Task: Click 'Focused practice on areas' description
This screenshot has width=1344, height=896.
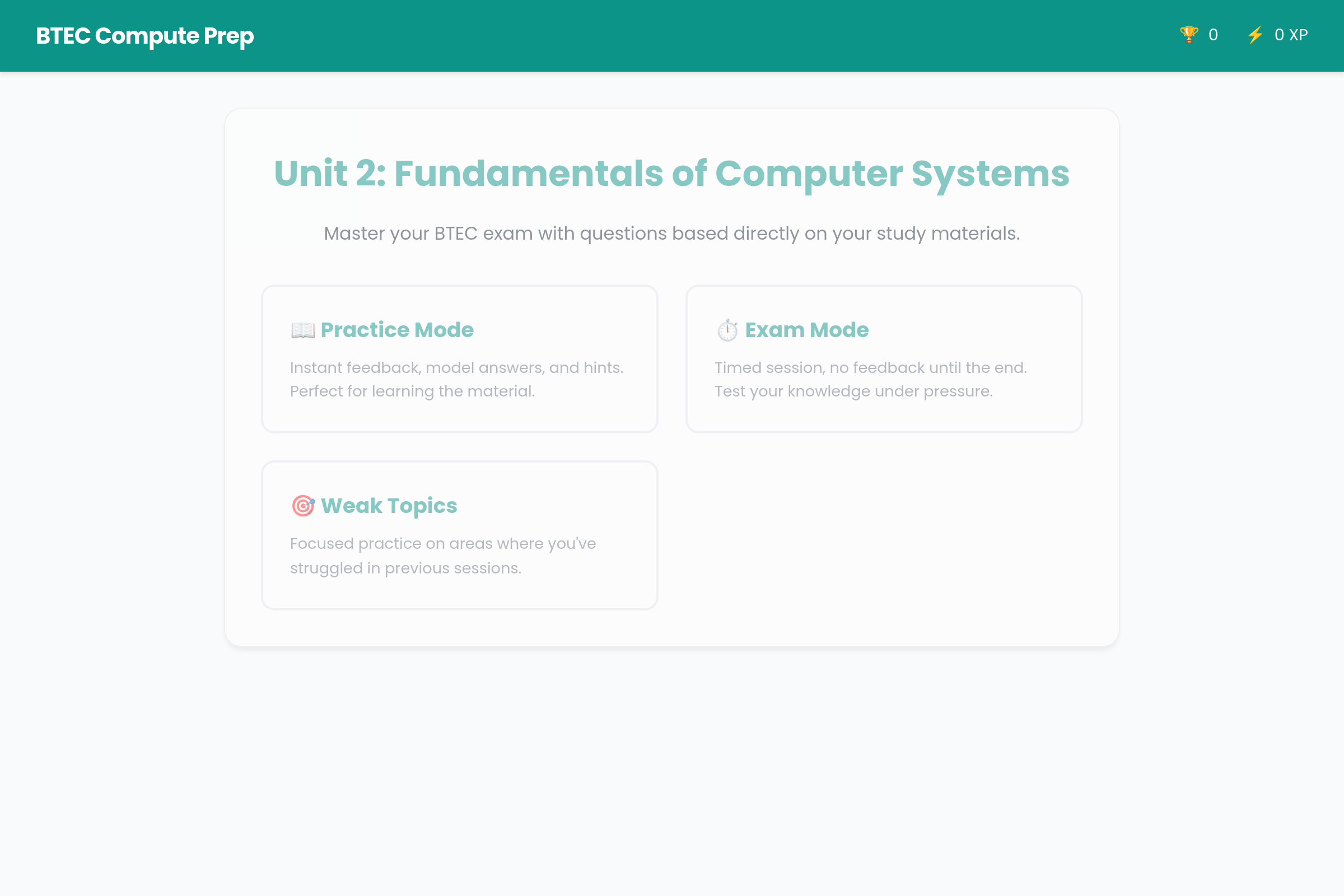Action: coord(443,556)
